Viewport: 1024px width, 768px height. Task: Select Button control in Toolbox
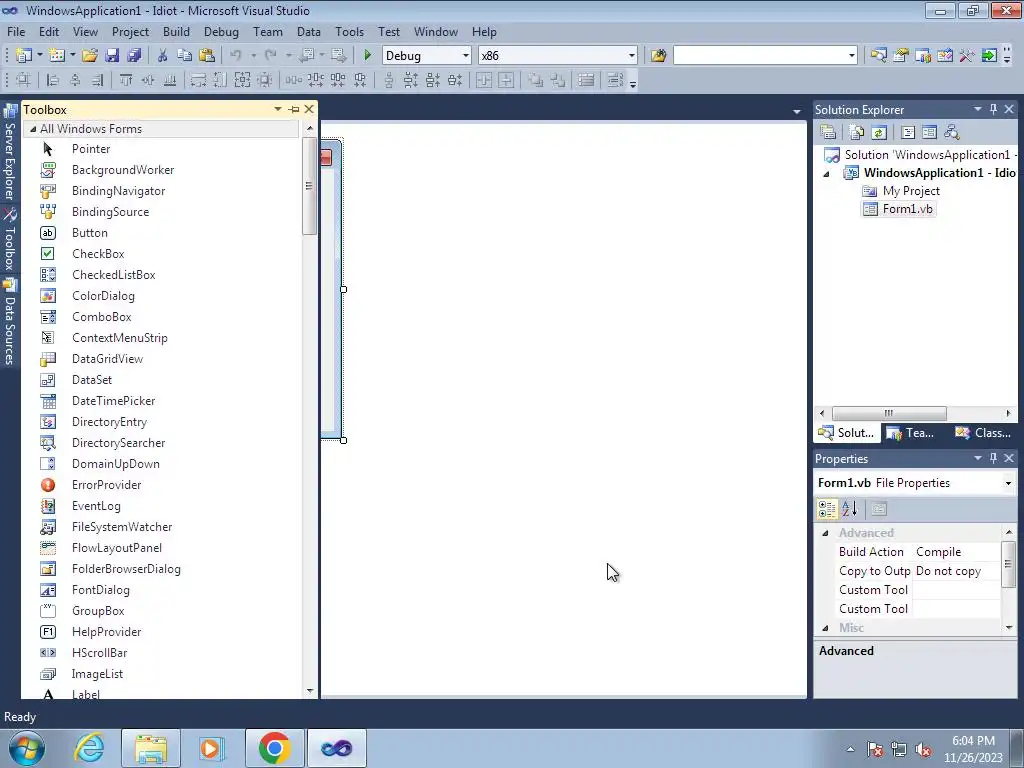(89, 233)
